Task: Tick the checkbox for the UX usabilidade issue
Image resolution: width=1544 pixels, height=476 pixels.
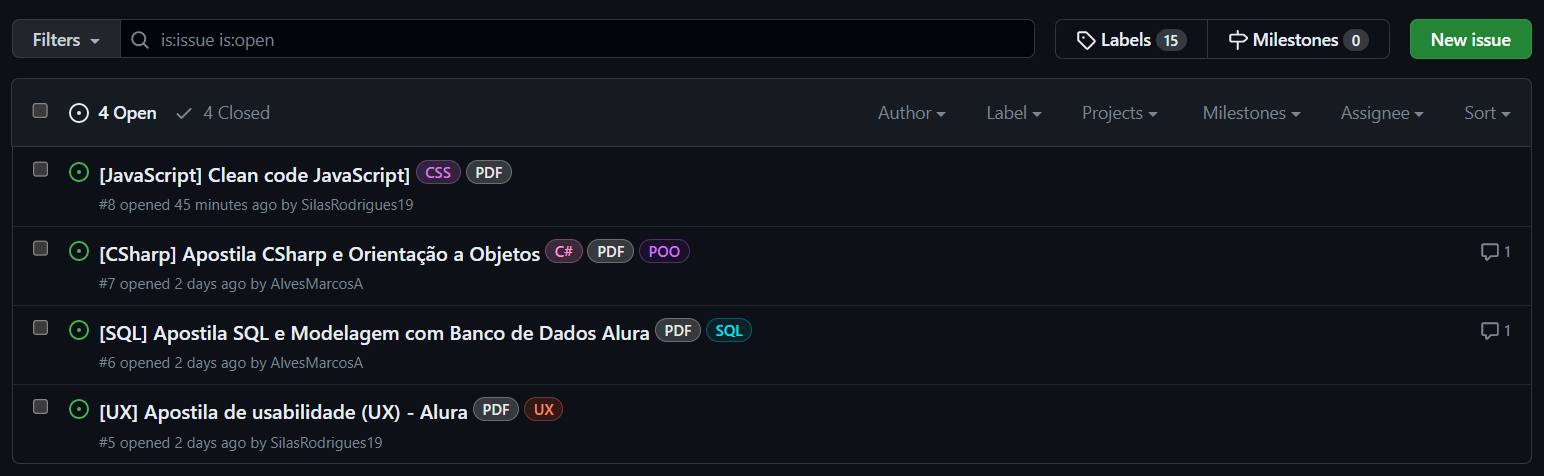Action: click(x=40, y=406)
